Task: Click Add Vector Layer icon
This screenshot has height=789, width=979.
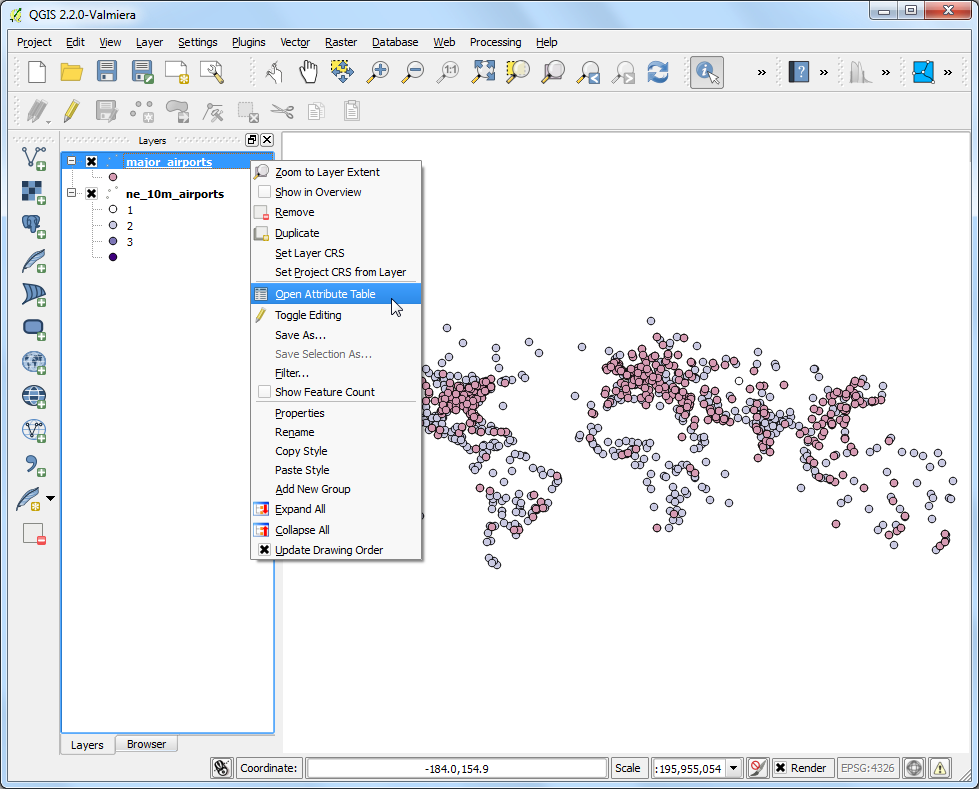Action: coord(34,158)
